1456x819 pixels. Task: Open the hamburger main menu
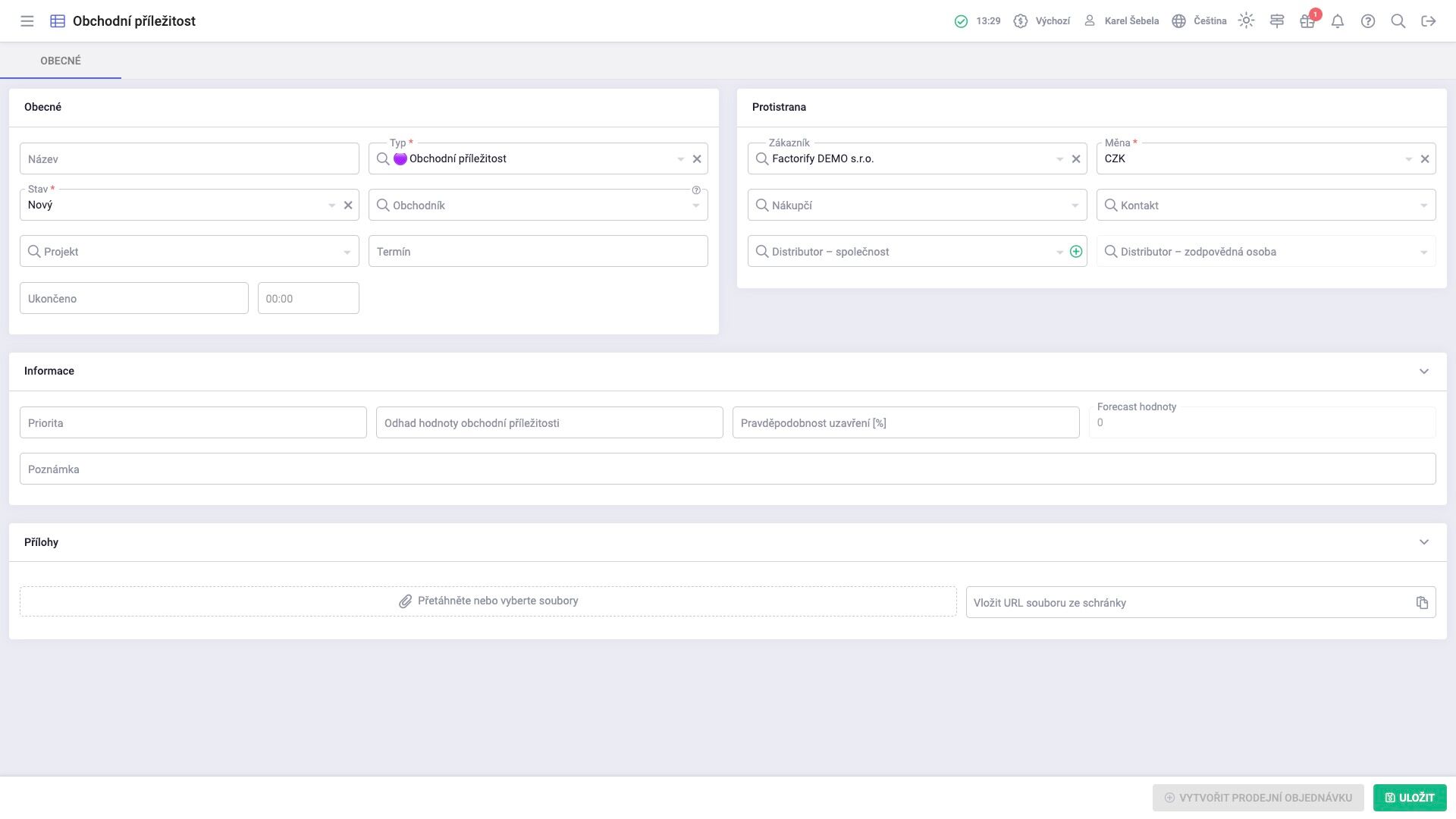(27, 21)
